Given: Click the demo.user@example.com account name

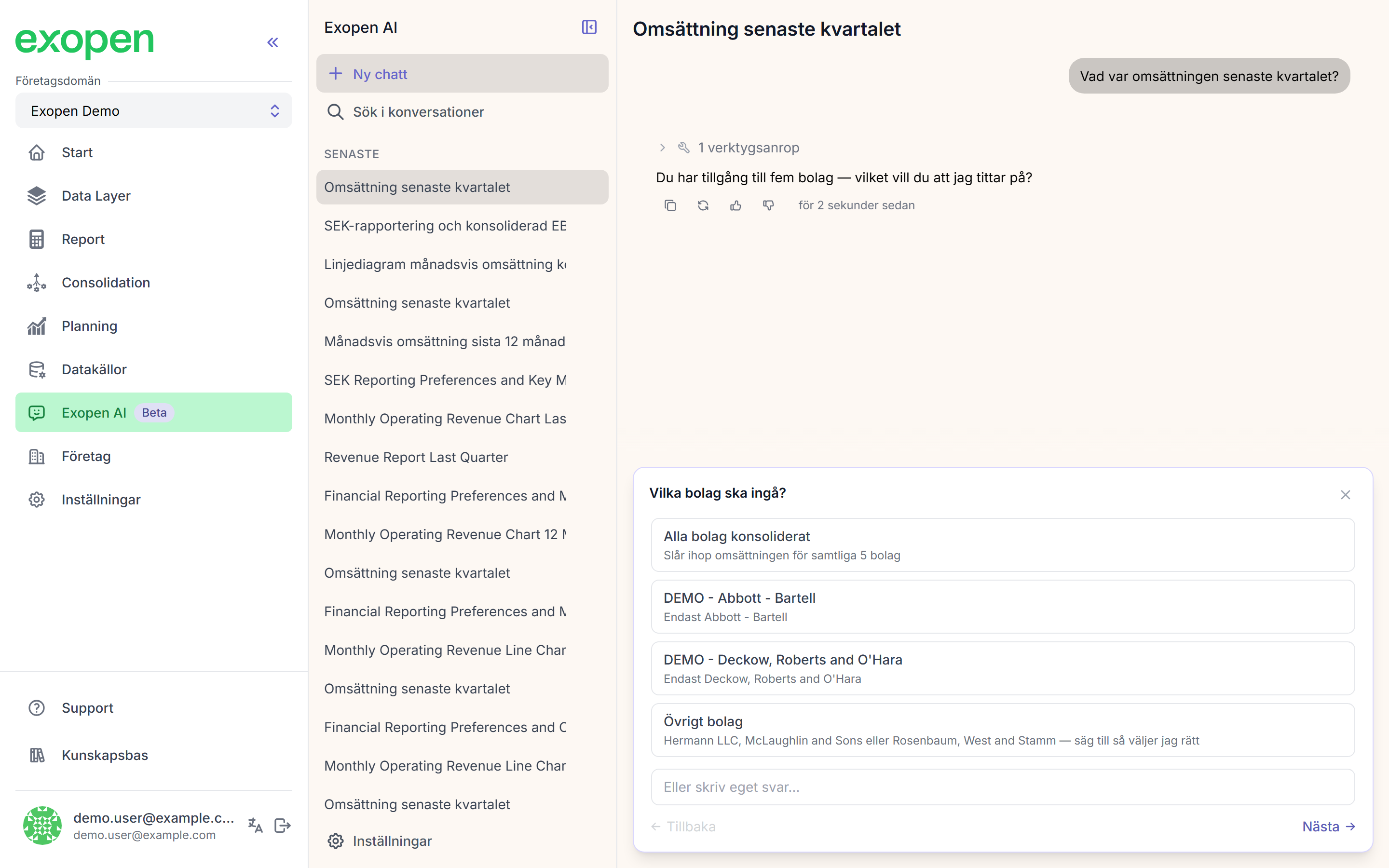Looking at the screenshot, I should pos(154,817).
